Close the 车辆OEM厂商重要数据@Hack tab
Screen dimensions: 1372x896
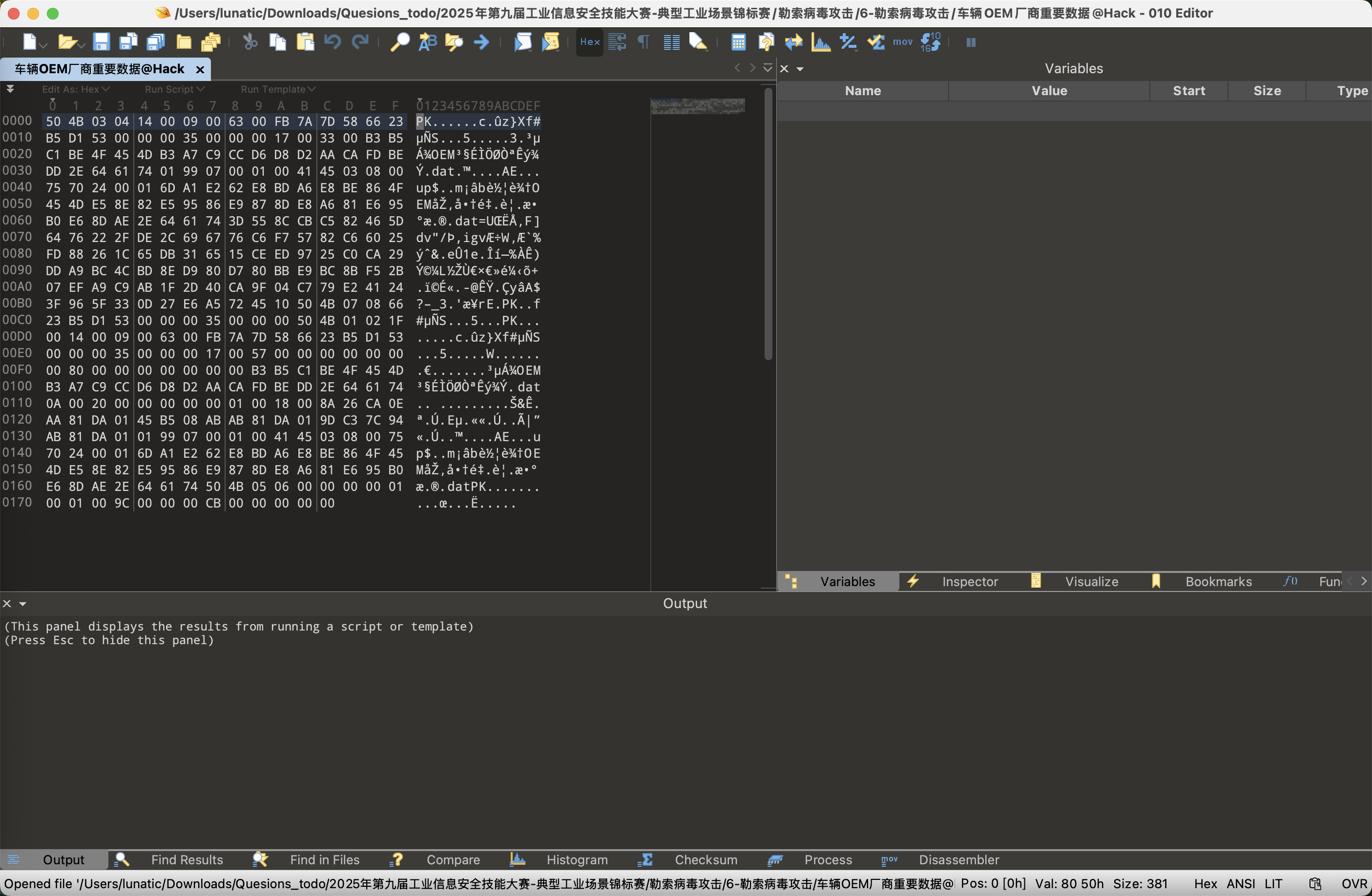[200, 69]
